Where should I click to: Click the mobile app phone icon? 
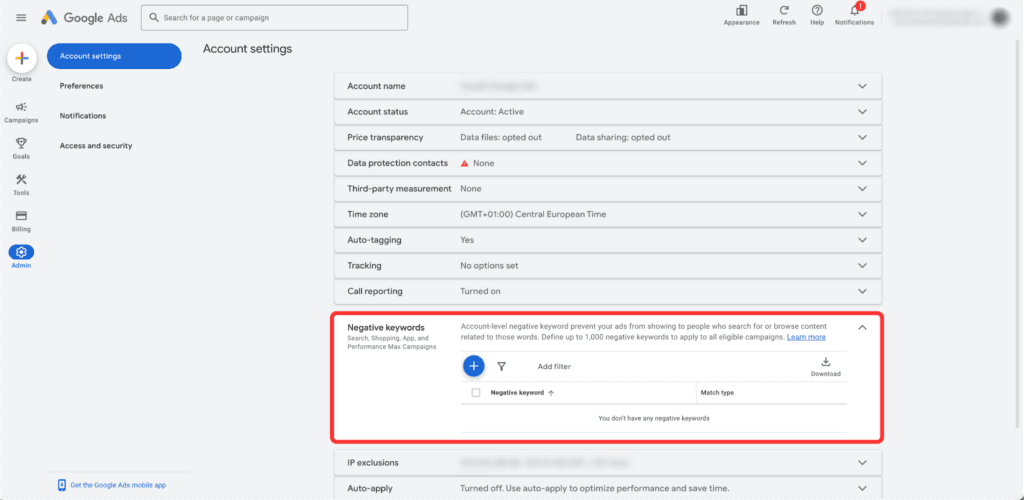[x=62, y=485]
